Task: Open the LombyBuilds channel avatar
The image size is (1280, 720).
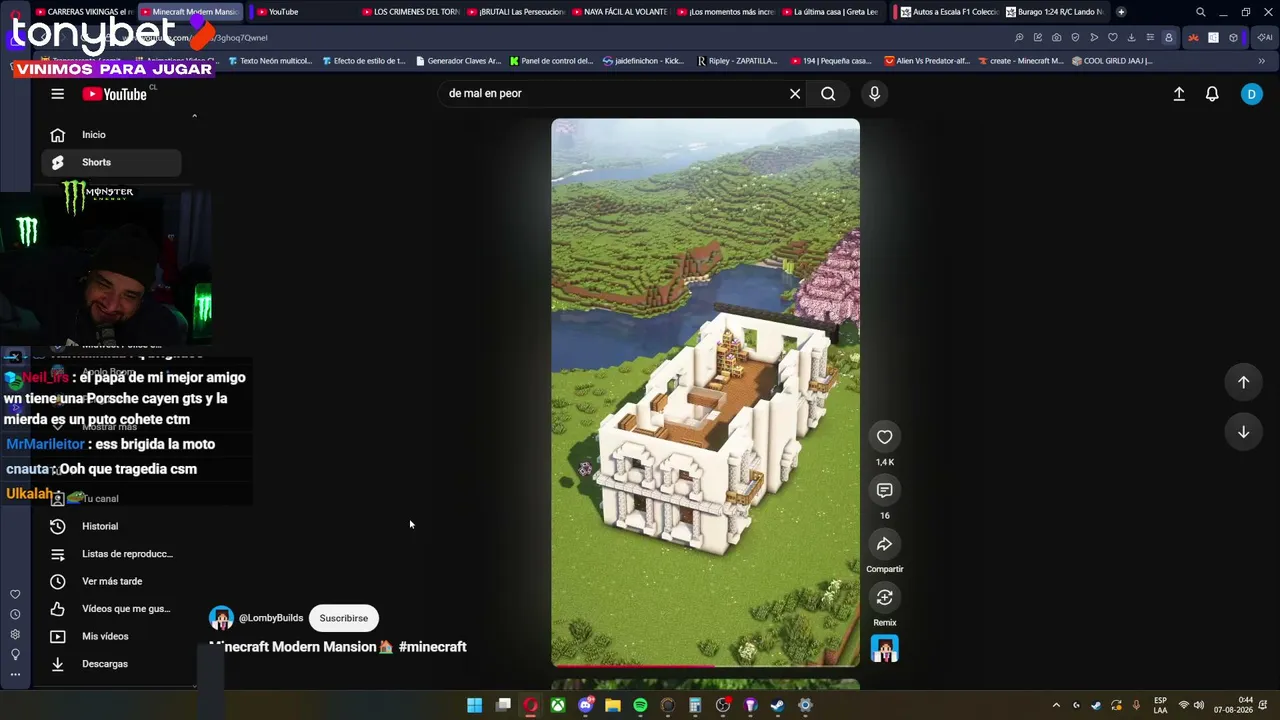Action: pos(221,618)
